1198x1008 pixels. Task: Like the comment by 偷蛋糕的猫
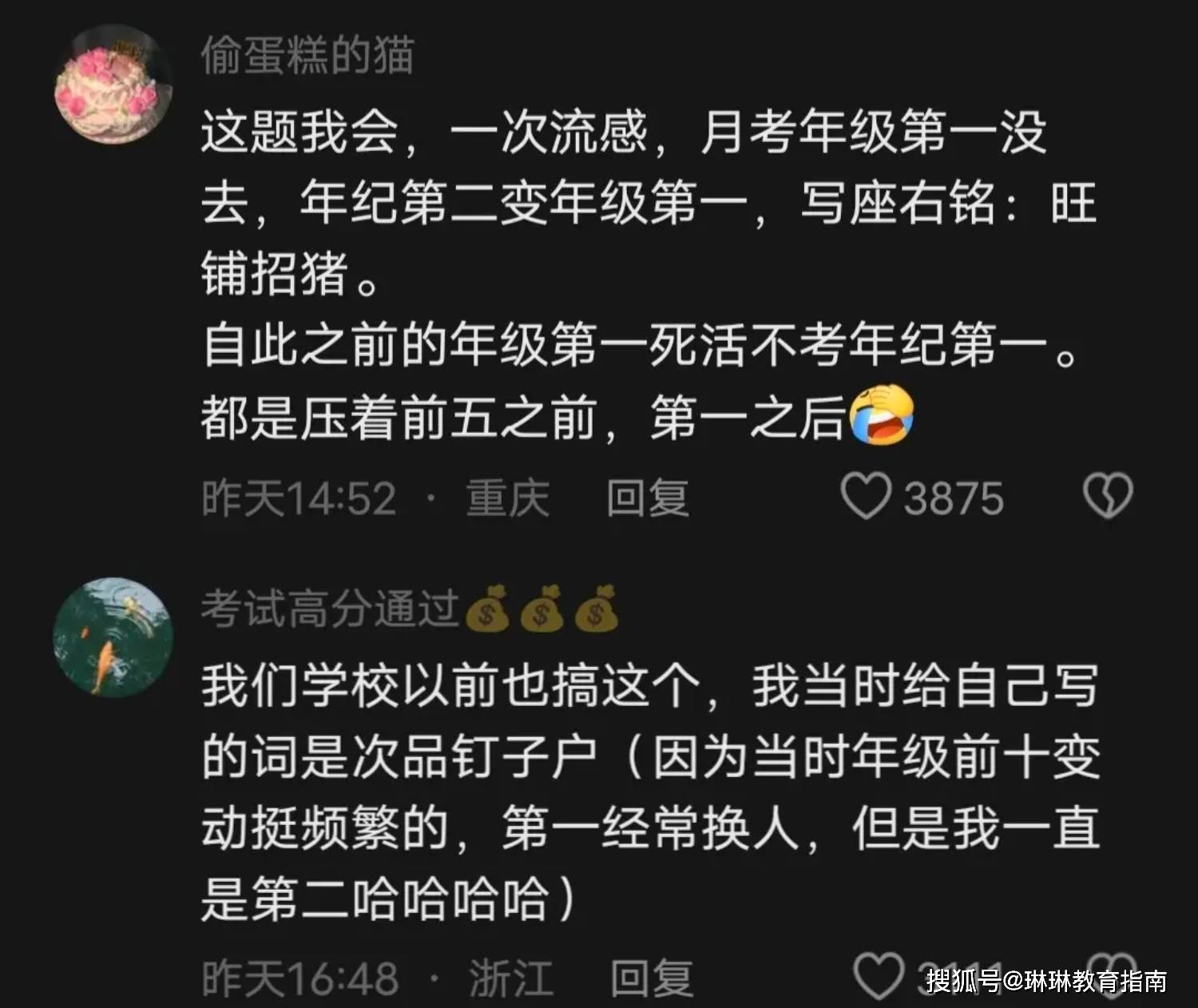click(866, 496)
